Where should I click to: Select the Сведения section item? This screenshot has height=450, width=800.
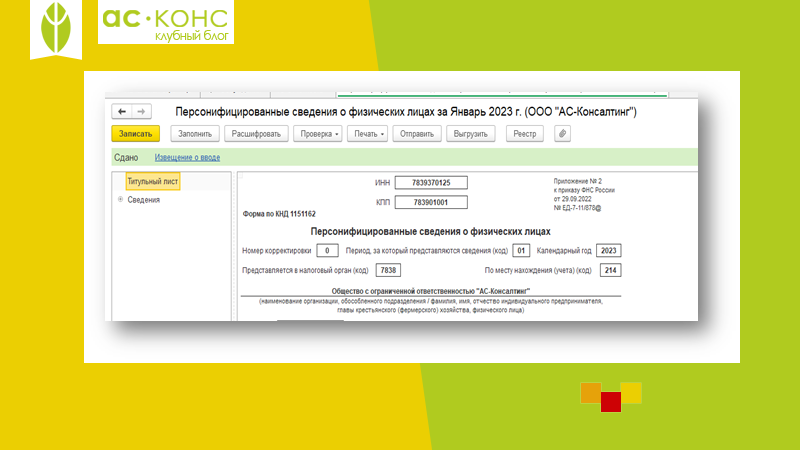point(143,200)
